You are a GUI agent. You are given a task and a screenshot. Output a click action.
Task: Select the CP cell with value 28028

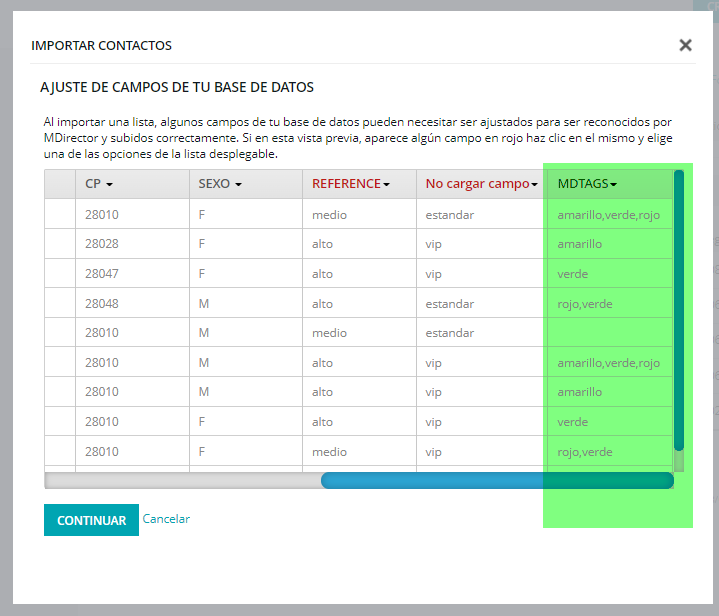click(101, 244)
